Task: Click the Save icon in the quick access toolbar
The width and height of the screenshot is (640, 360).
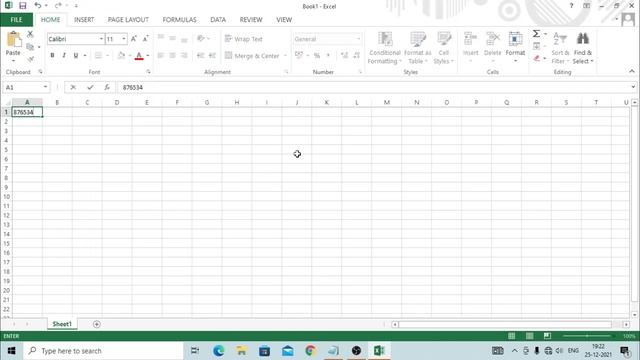Action: (22, 6)
